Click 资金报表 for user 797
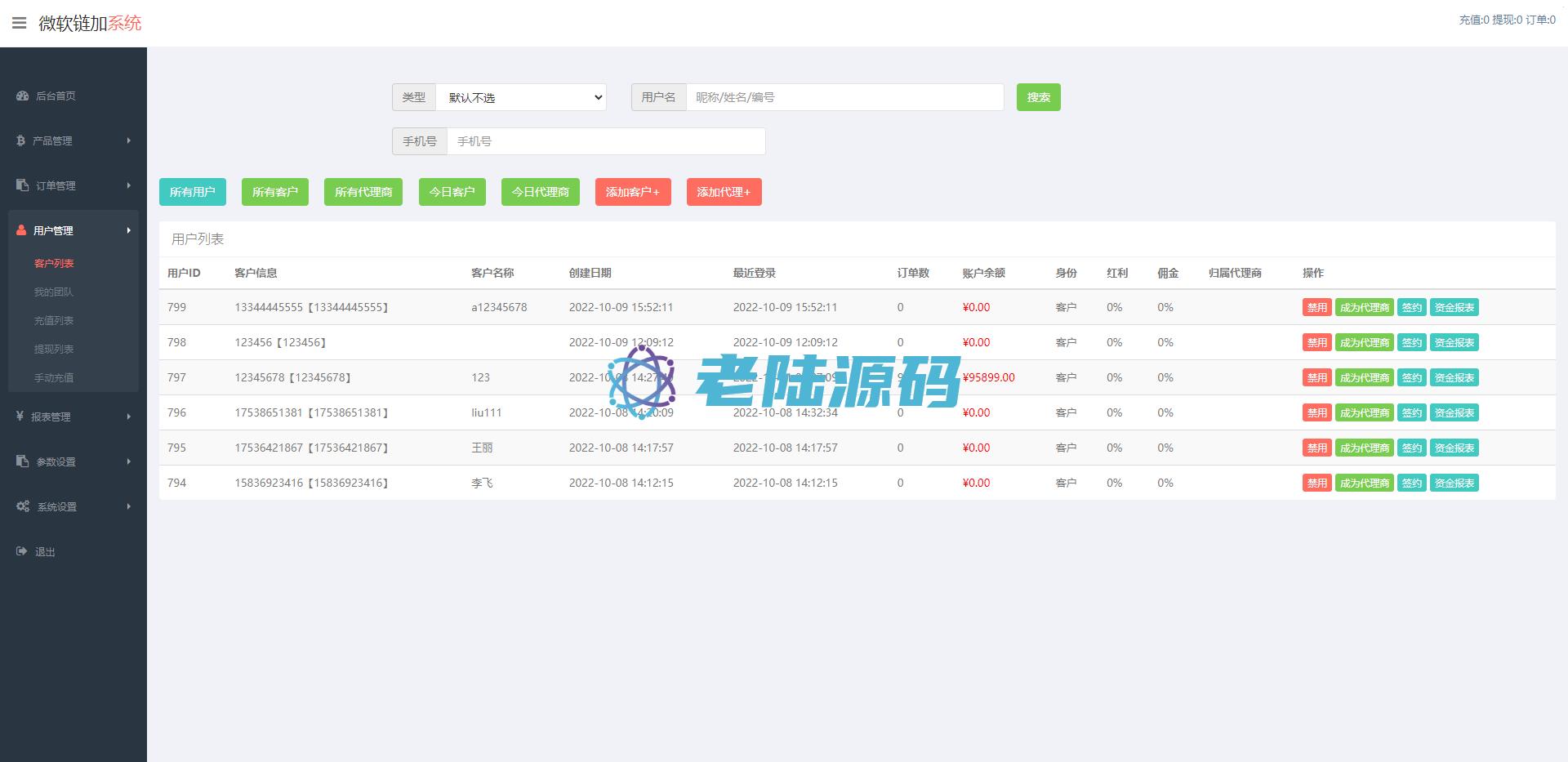Image resolution: width=1568 pixels, height=762 pixels. pos(1454,377)
